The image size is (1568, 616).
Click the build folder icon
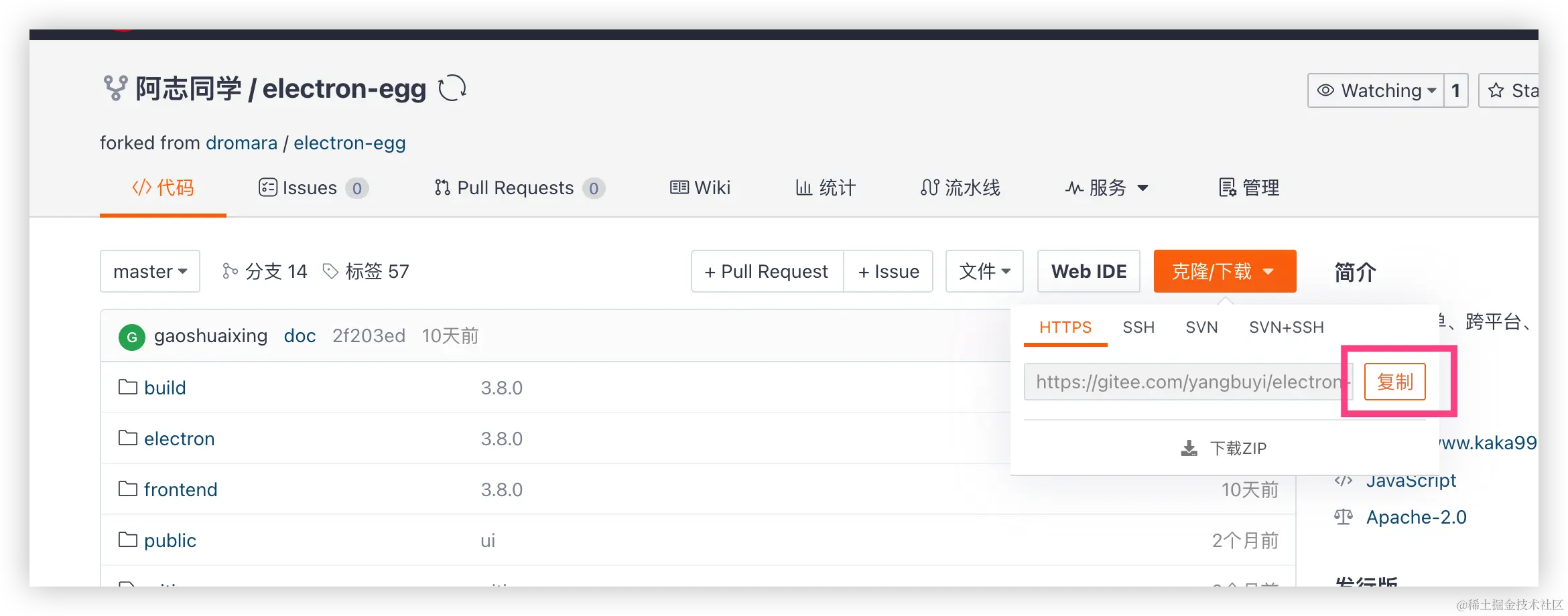click(128, 387)
